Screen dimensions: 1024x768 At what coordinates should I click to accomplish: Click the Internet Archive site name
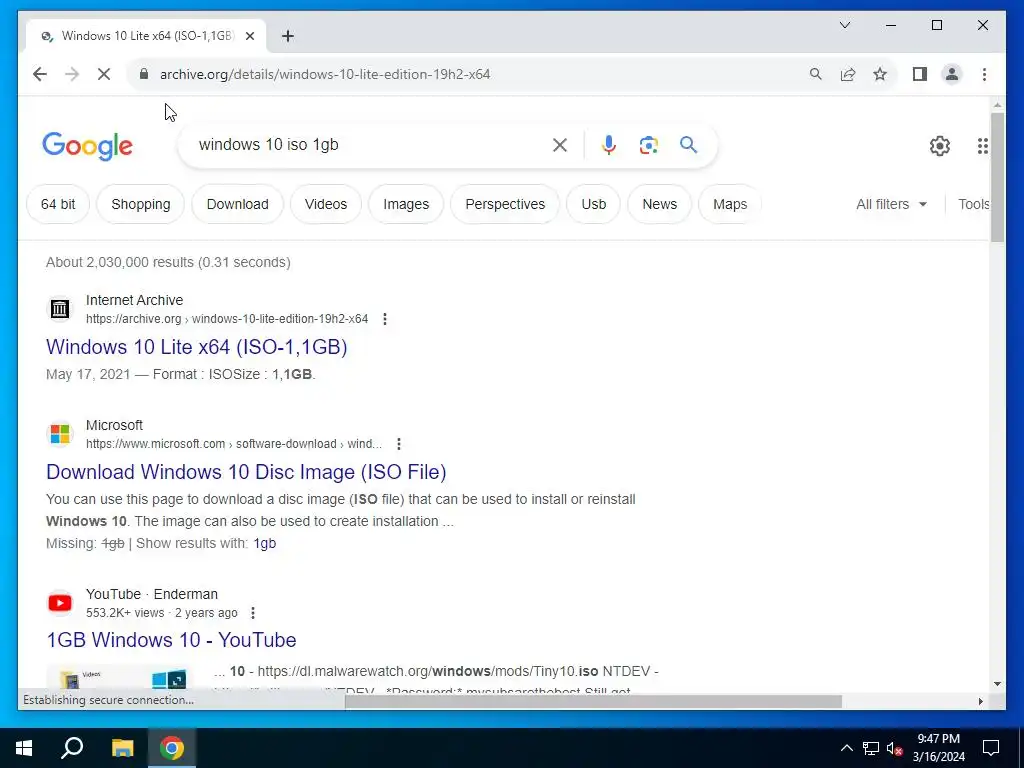pos(135,300)
